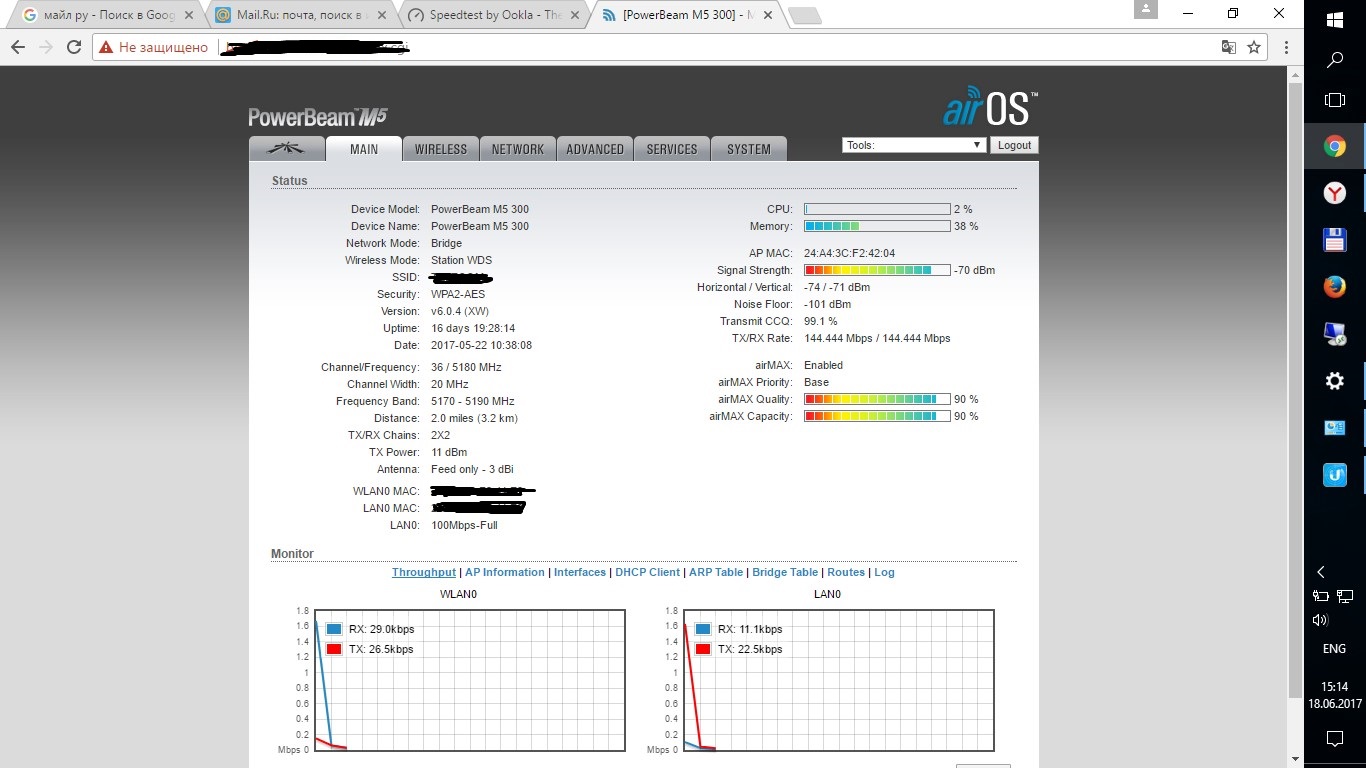1366x768 pixels.
Task: Launch Yandex Browser from the taskbar
Action: click(1334, 193)
